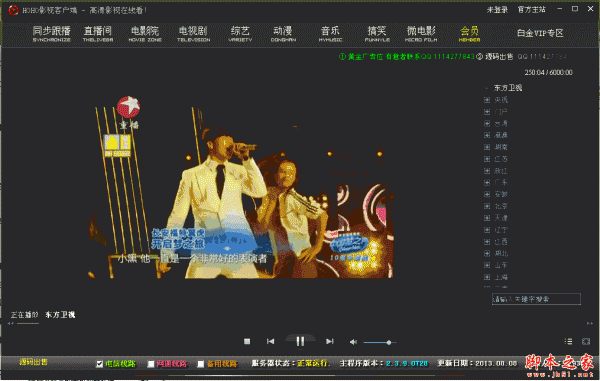Click the right scroll arrow above the playlist buttons

click(x=590, y=324)
